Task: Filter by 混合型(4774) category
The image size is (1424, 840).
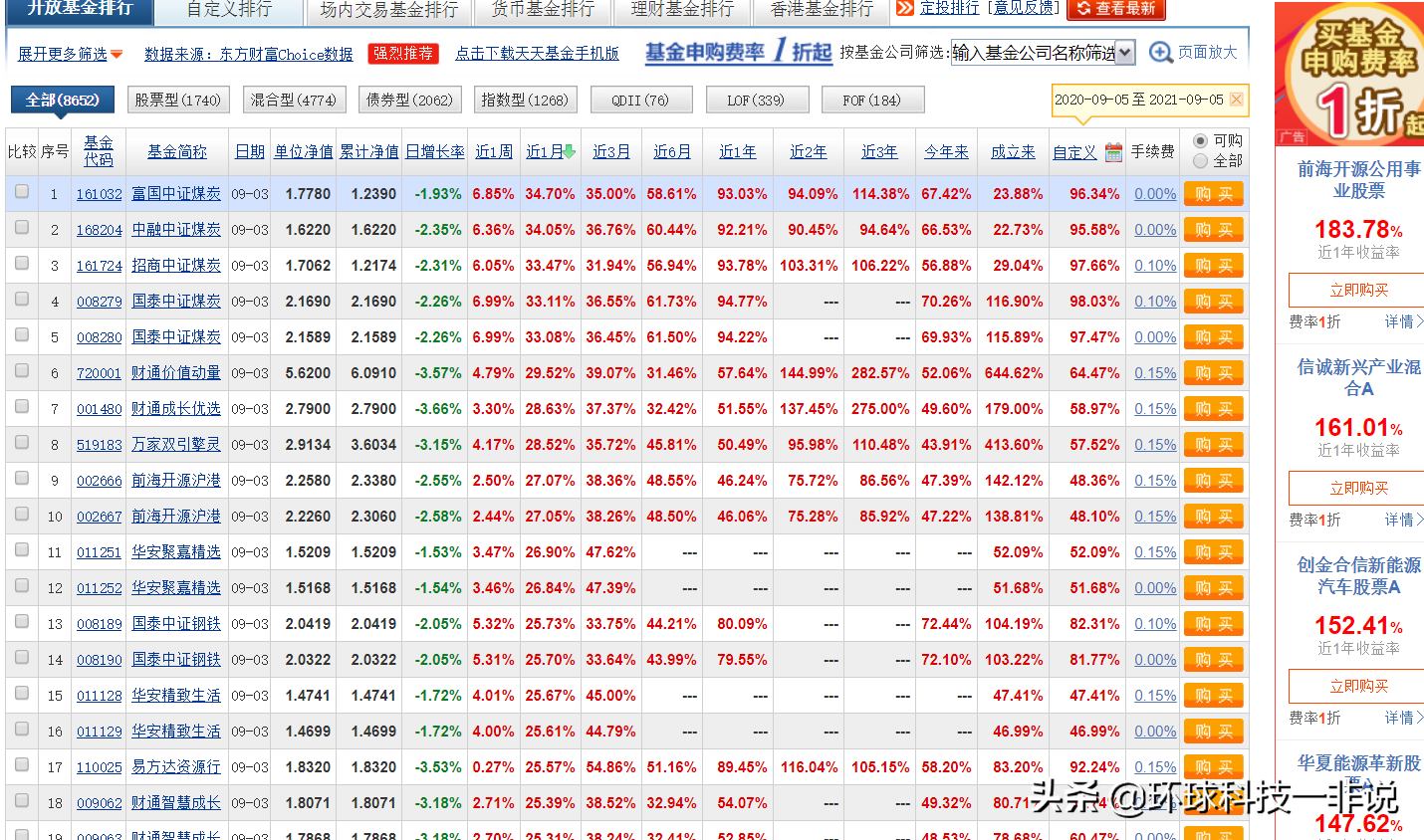Action: pyautogui.click(x=293, y=100)
